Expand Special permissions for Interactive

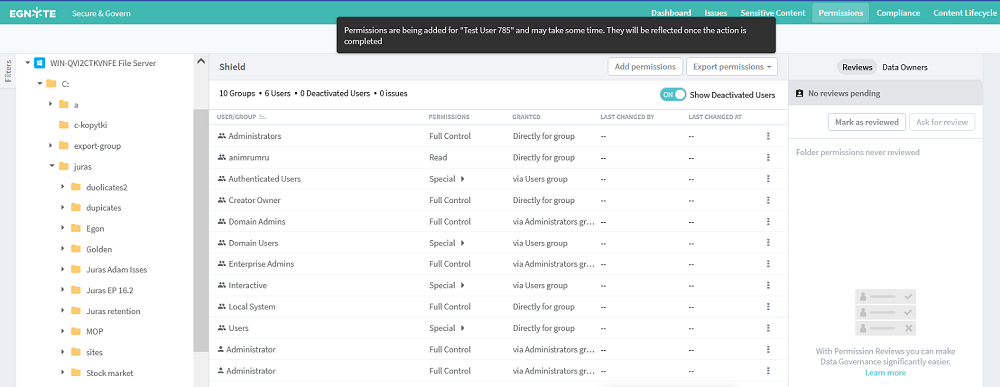tap(462, 285)
